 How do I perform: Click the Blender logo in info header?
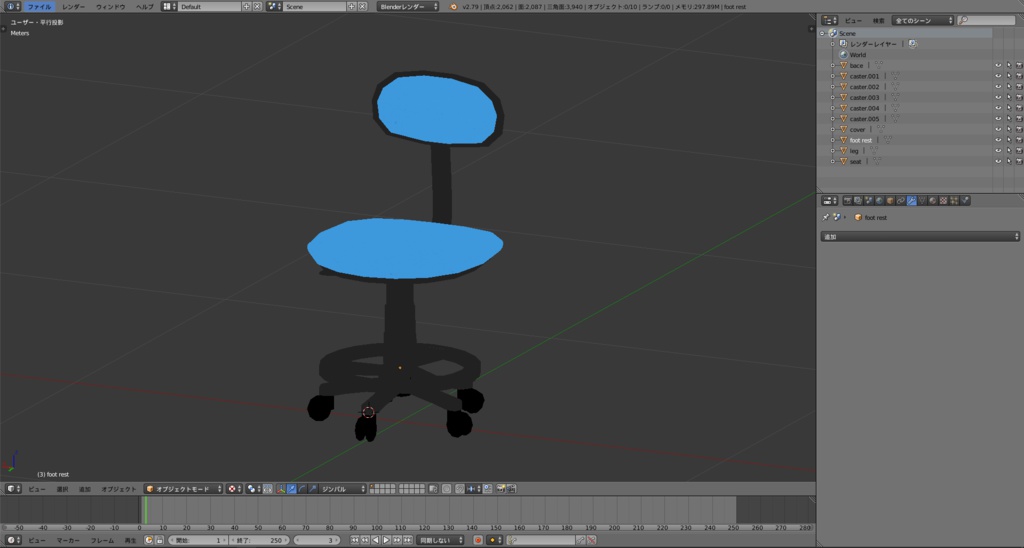coord(454,7)
